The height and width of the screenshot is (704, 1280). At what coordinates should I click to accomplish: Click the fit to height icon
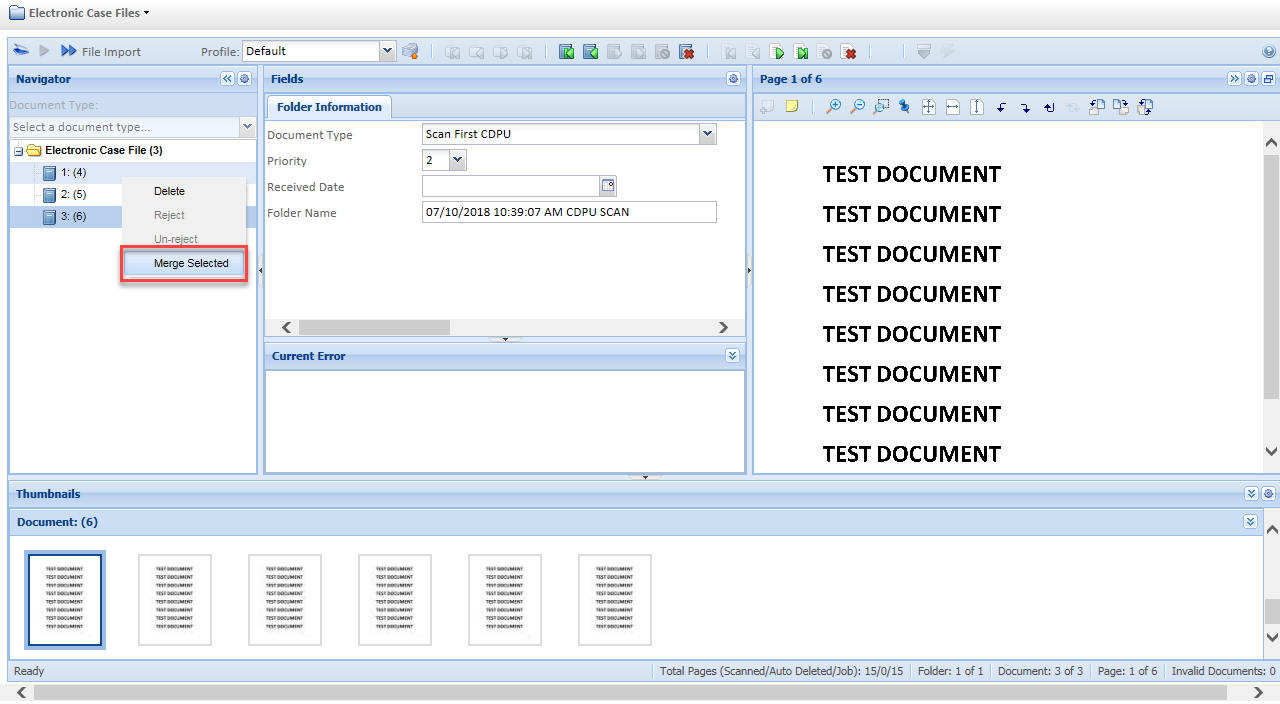pyautogui.click(x=977, y=107)
